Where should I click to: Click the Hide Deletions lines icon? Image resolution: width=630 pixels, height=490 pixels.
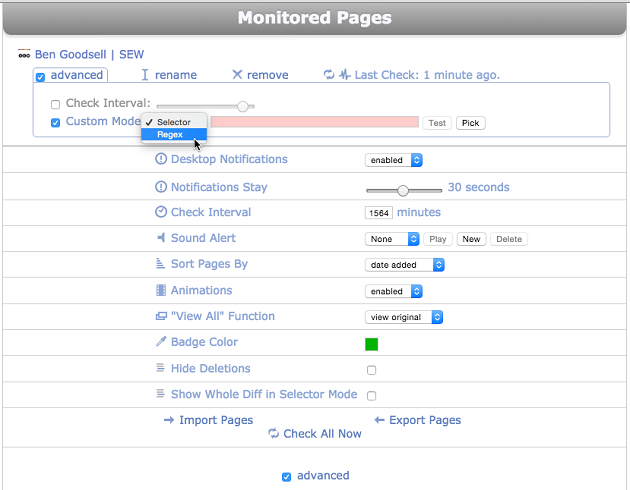[160, 368]
